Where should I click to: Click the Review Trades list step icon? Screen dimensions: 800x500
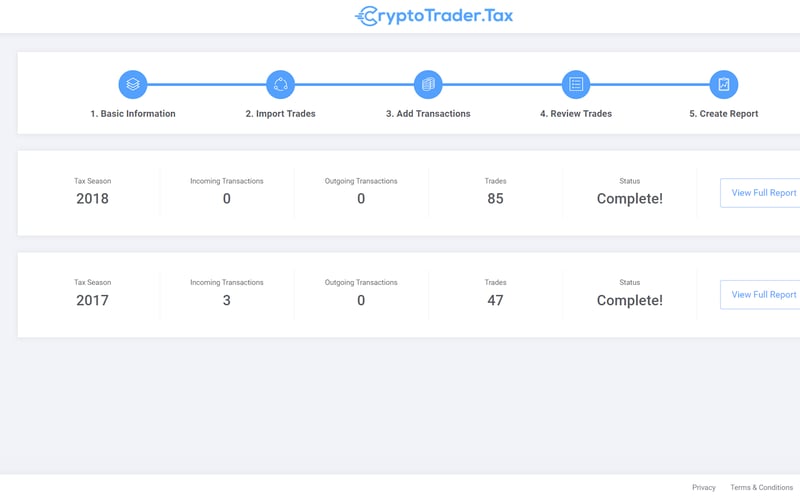tap(576, 84)
